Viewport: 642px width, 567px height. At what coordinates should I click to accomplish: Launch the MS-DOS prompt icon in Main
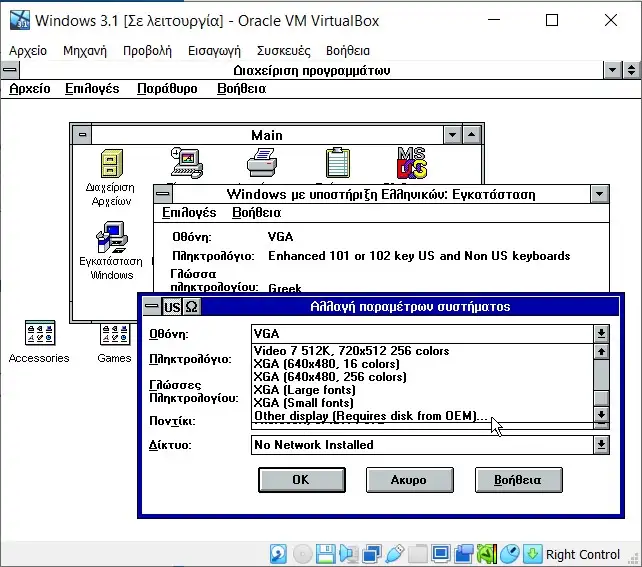pos(412,163)
